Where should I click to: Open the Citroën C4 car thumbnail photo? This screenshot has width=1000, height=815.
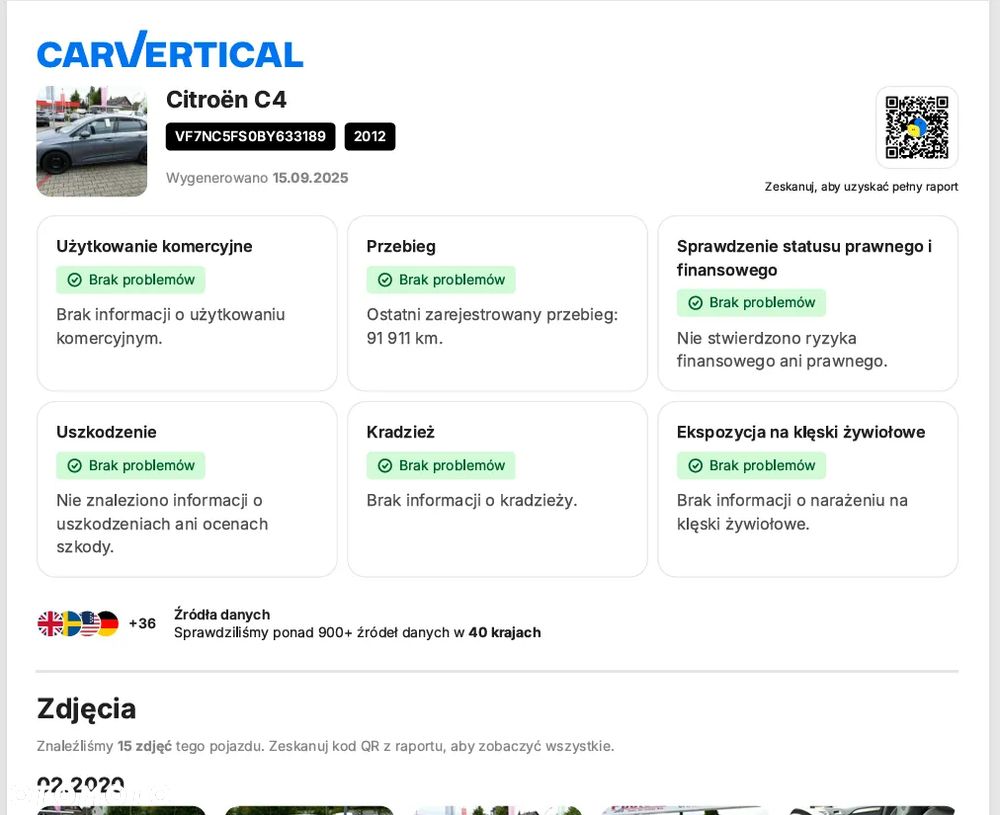[92, 141]
